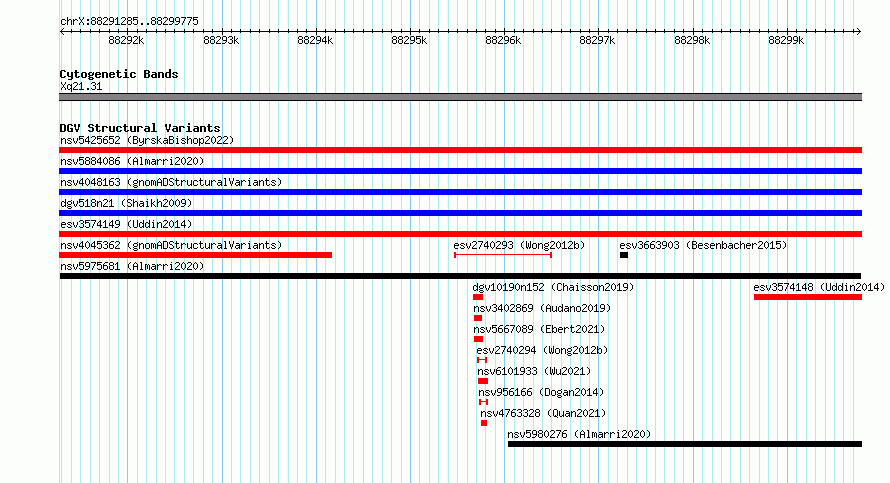Click the 88297k ruler tick label
The height and width of the screenshot is (483, 890).
point(597,40)
